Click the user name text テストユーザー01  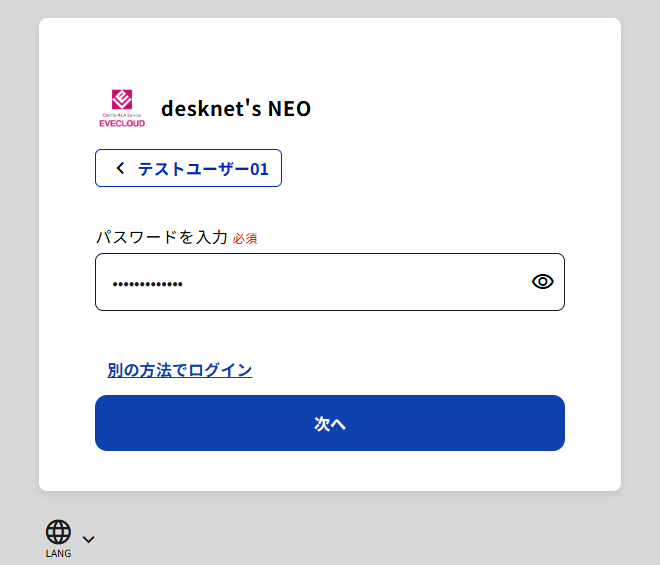pos(203,168)
